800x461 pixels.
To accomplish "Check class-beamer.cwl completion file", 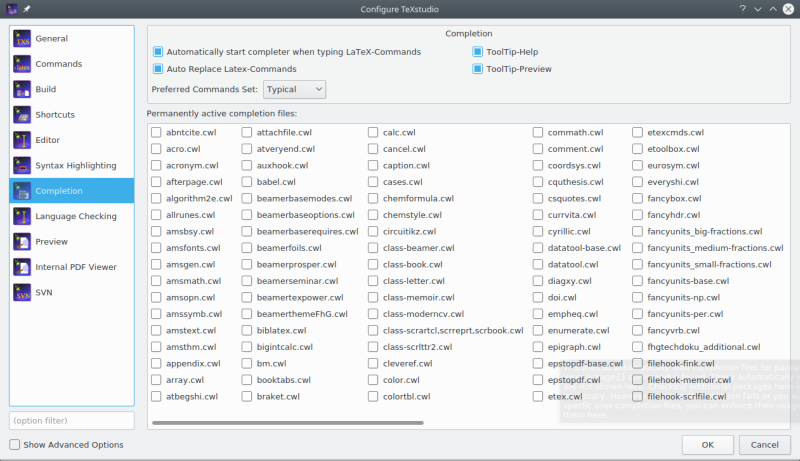I will [x=373, y=248].
